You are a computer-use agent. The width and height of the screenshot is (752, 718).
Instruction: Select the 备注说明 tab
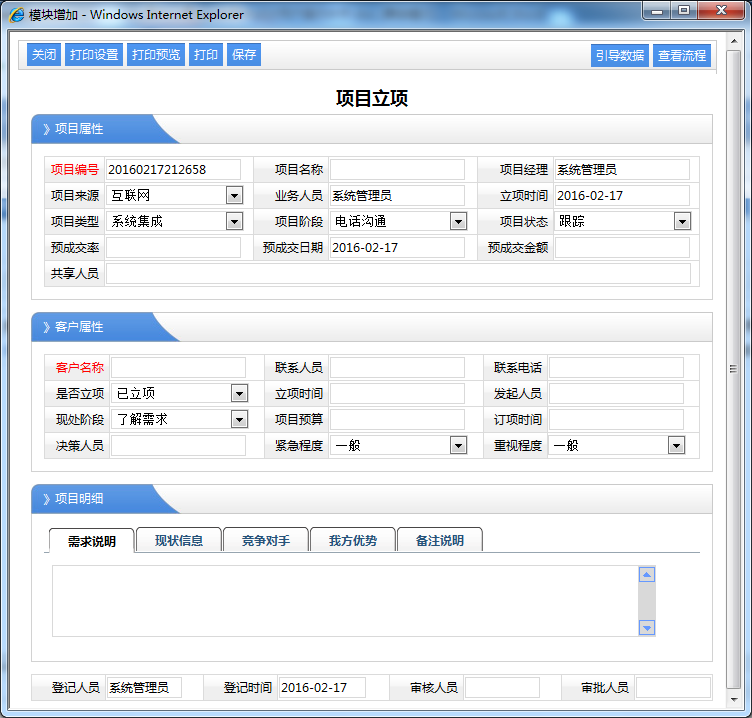point(439,541)
